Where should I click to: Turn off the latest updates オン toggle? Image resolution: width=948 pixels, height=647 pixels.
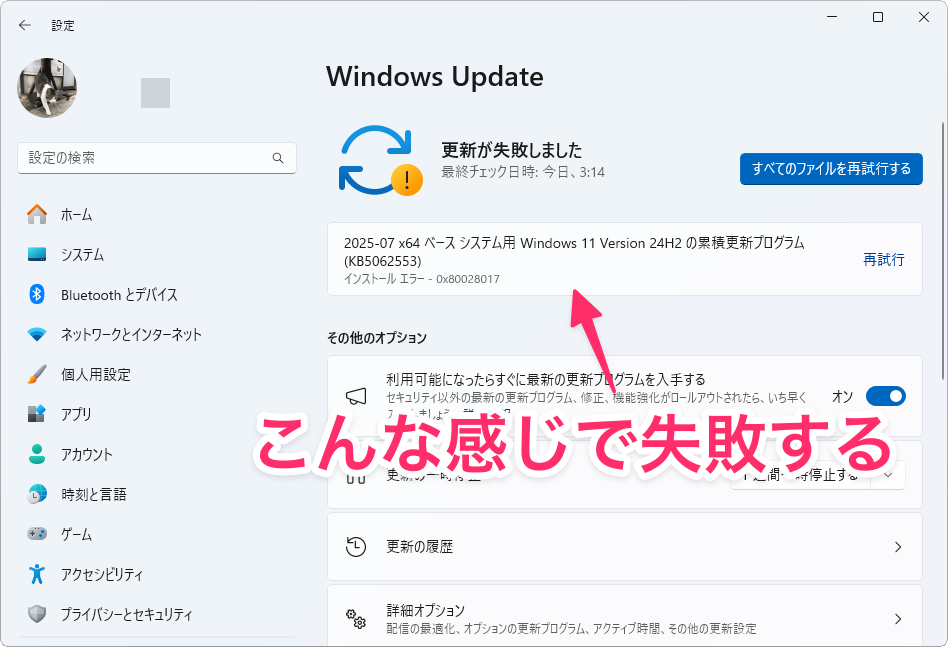[886, 396]
